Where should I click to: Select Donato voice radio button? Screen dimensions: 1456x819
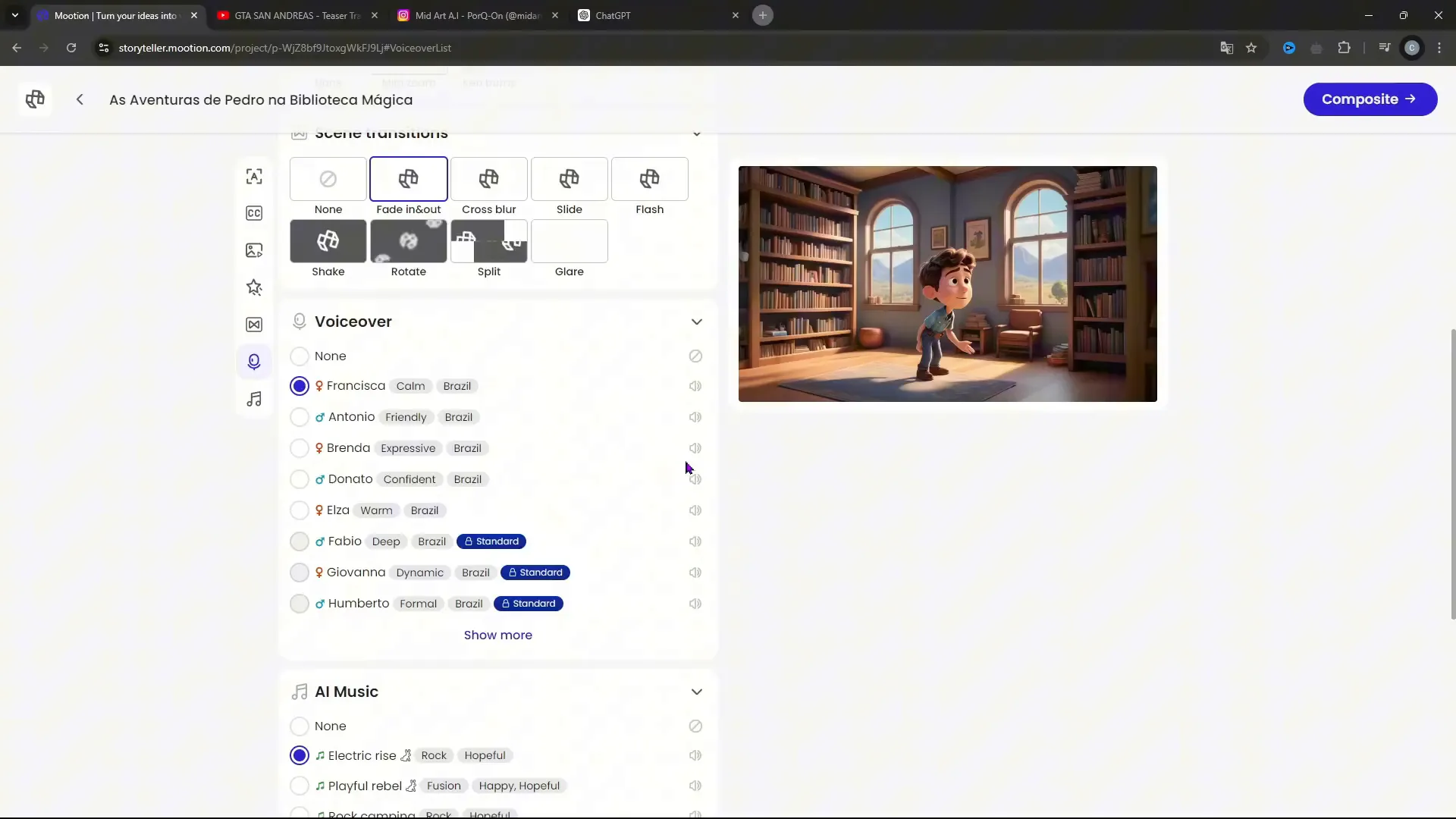pyautogui.click(x=300, y=479)
